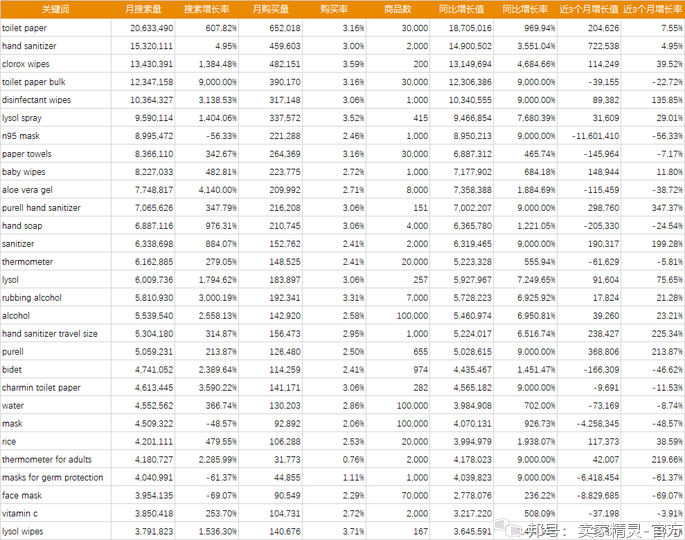The height and width of the screenshot is (540, 685).
Task: Click the search growth value 1,384.48%
Action: click(218, 64)
